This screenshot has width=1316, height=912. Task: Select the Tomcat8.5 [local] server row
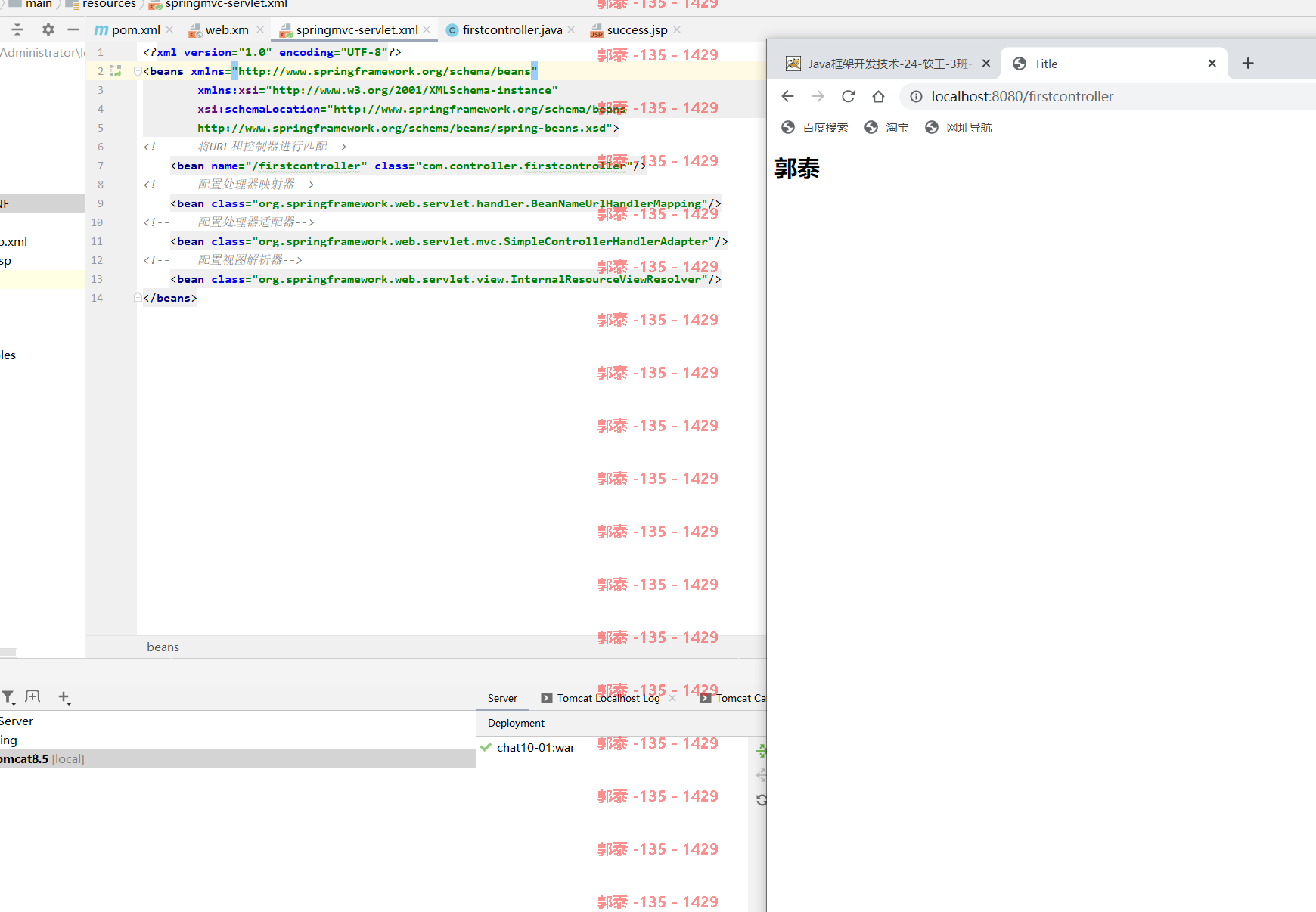click(237, 758)
